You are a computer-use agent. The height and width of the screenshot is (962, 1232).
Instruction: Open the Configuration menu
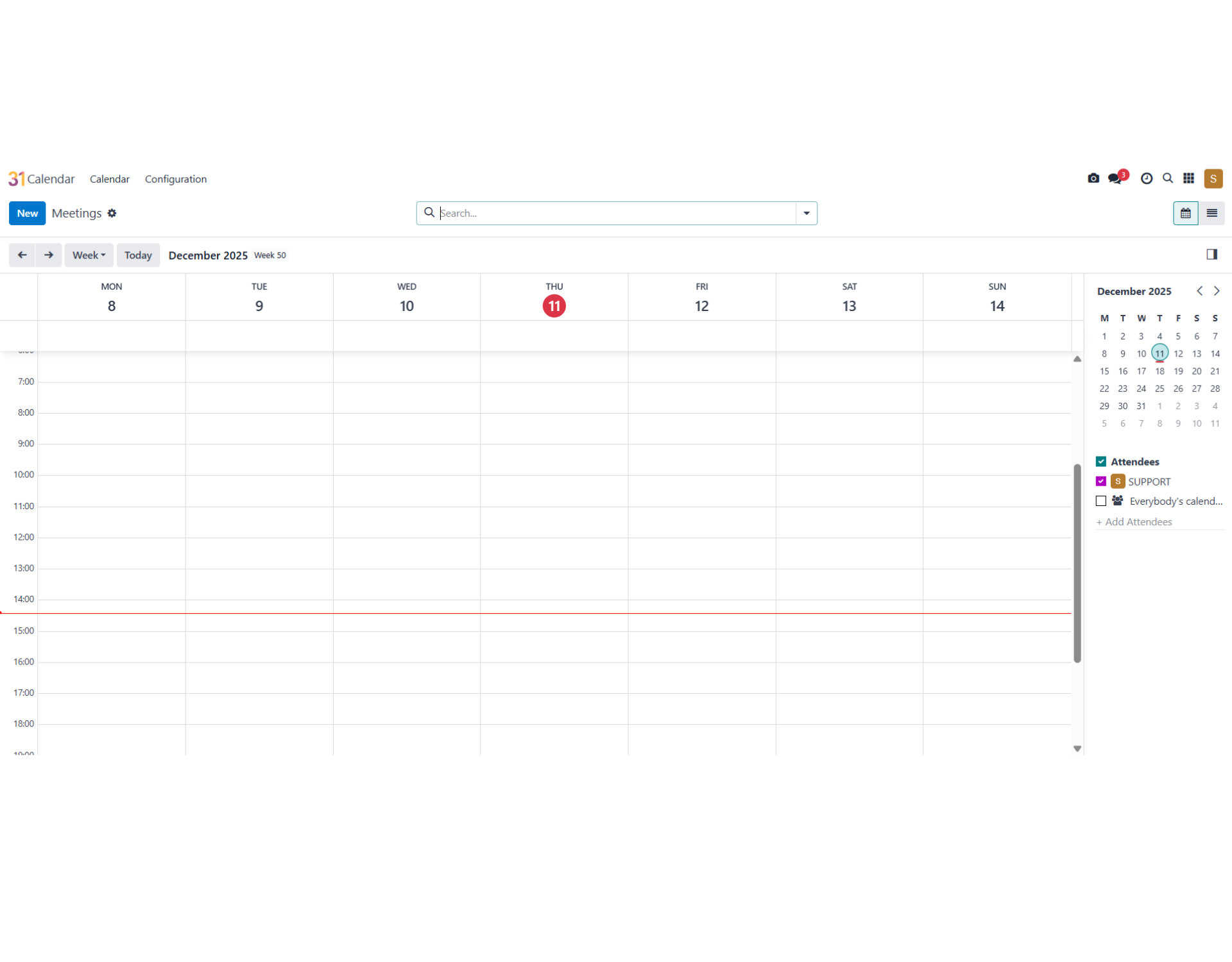point(175,179)
